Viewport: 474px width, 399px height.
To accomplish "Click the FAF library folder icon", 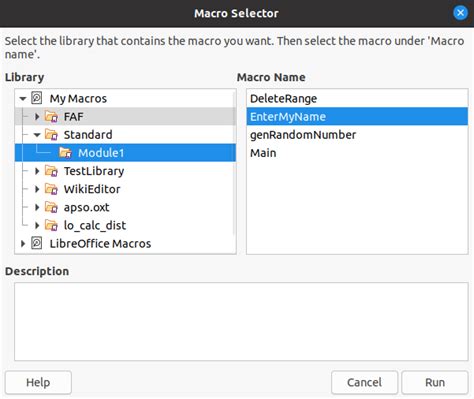I will coord(51,117).
